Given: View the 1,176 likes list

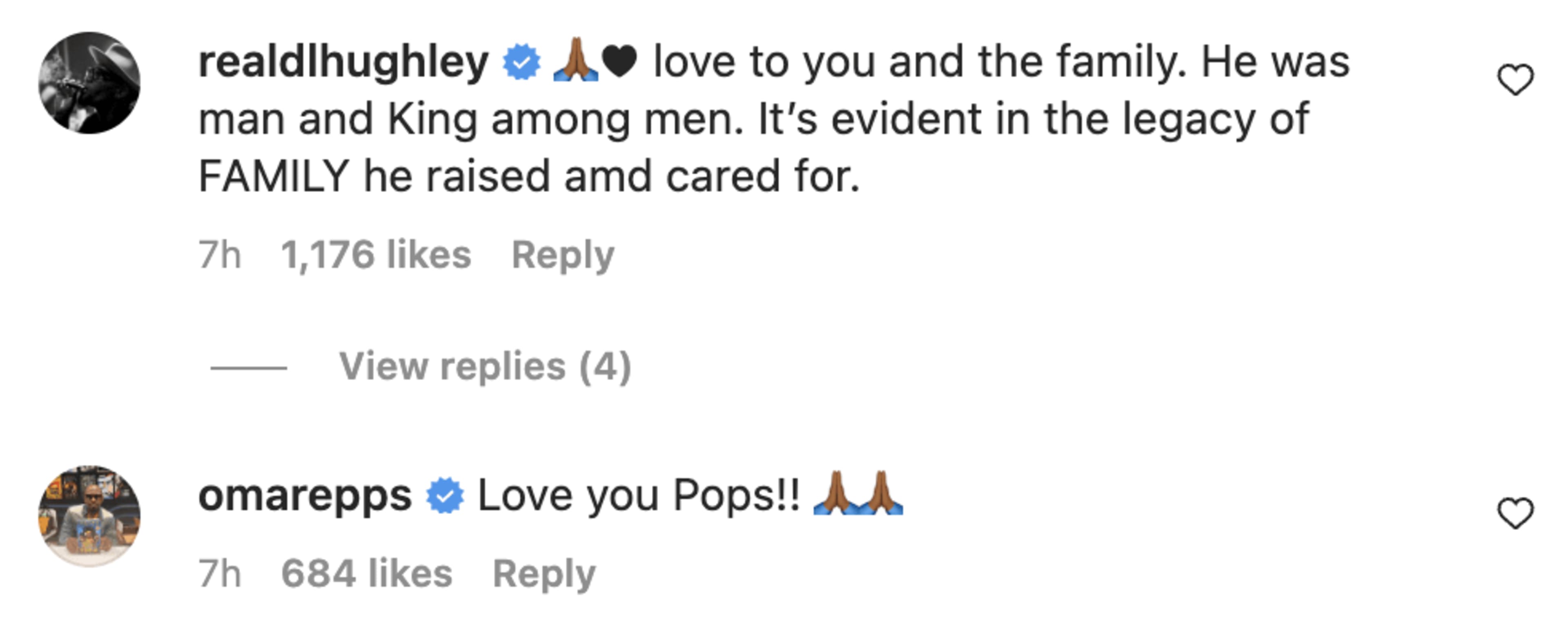Looking at the screenshot, I should click(376, 254).
